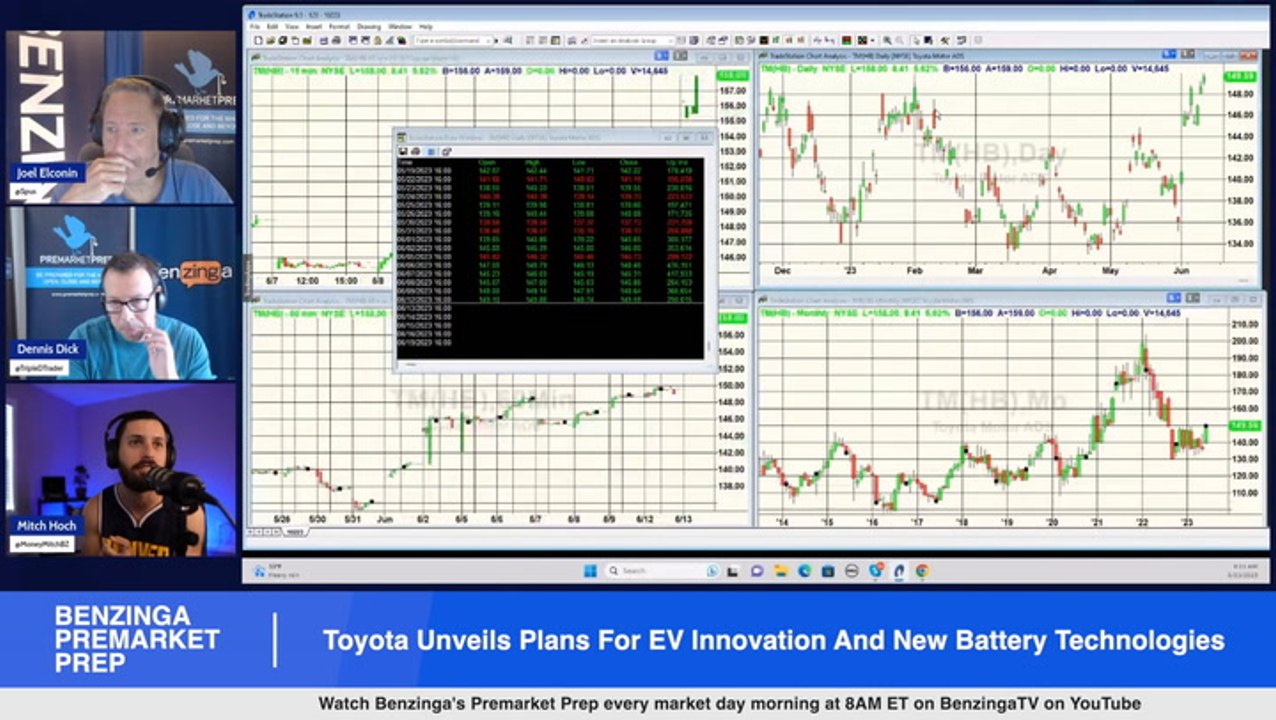Select the Open column header in Data Window
Screen dimensions: 1276x720
487,162
